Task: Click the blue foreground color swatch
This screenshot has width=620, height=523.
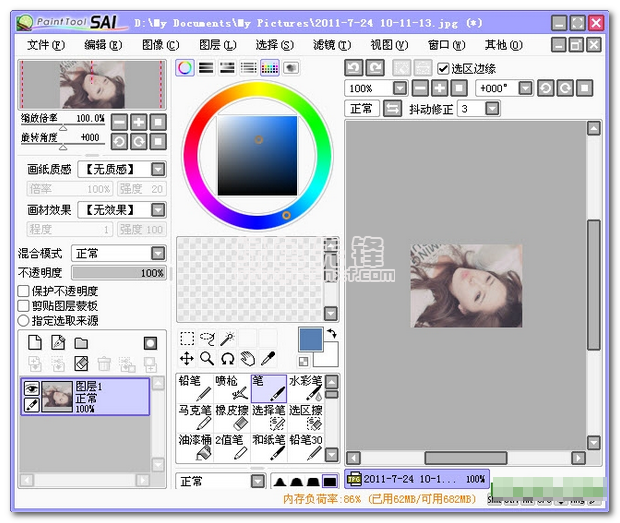Action: pyautogui.click(x=311, y=339)
